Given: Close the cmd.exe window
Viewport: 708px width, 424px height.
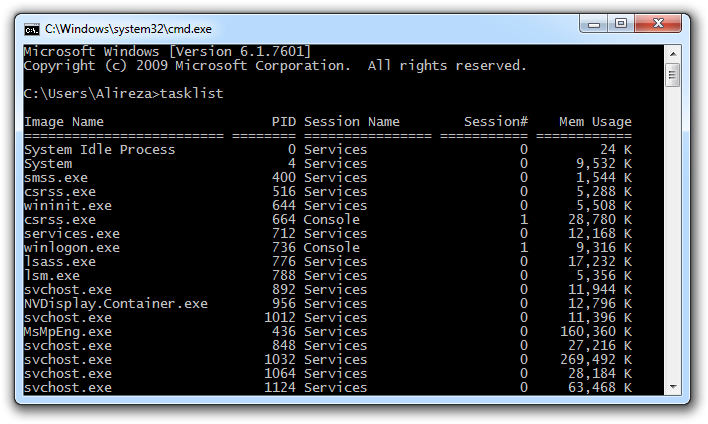Looking at the screenshot, I should [658, 23].
